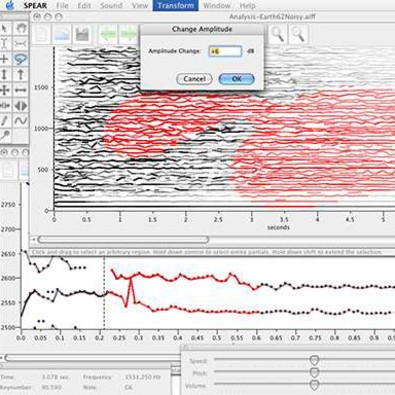Click the save disk toolbar icon
This screenshot has height=395, width=395.
[x=82, y=34]
